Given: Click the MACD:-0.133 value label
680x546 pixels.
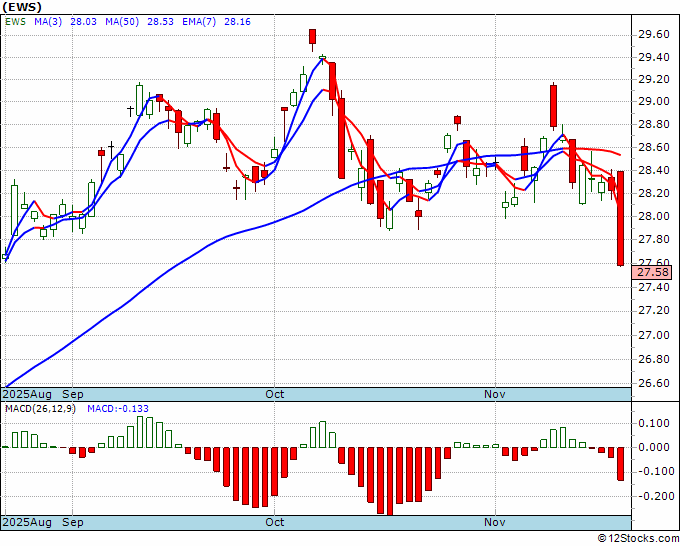Looking at the screenshot, I should point(118,409).
